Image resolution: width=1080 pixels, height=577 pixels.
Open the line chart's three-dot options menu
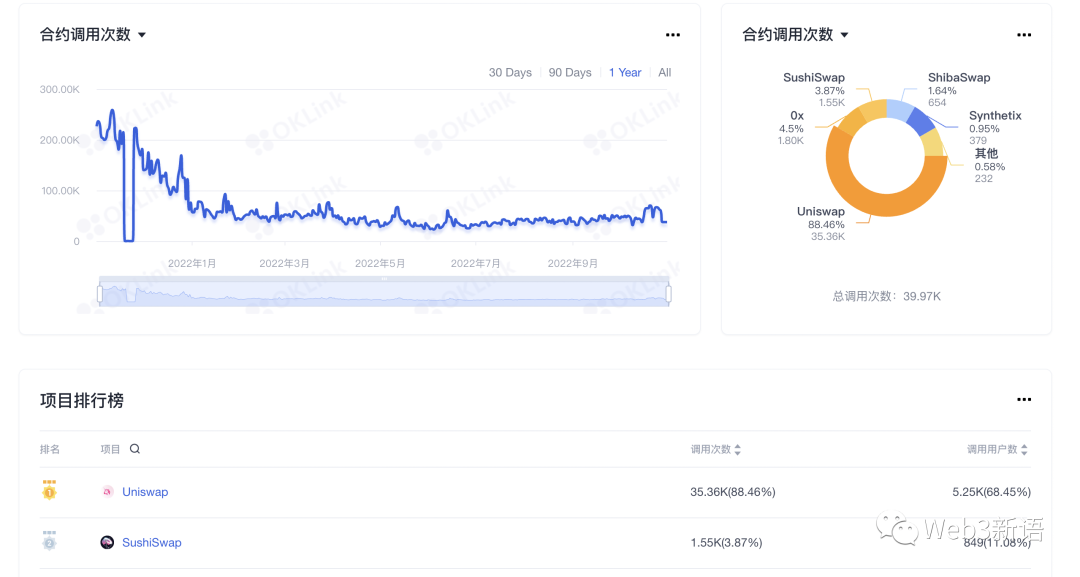(673, 35)
